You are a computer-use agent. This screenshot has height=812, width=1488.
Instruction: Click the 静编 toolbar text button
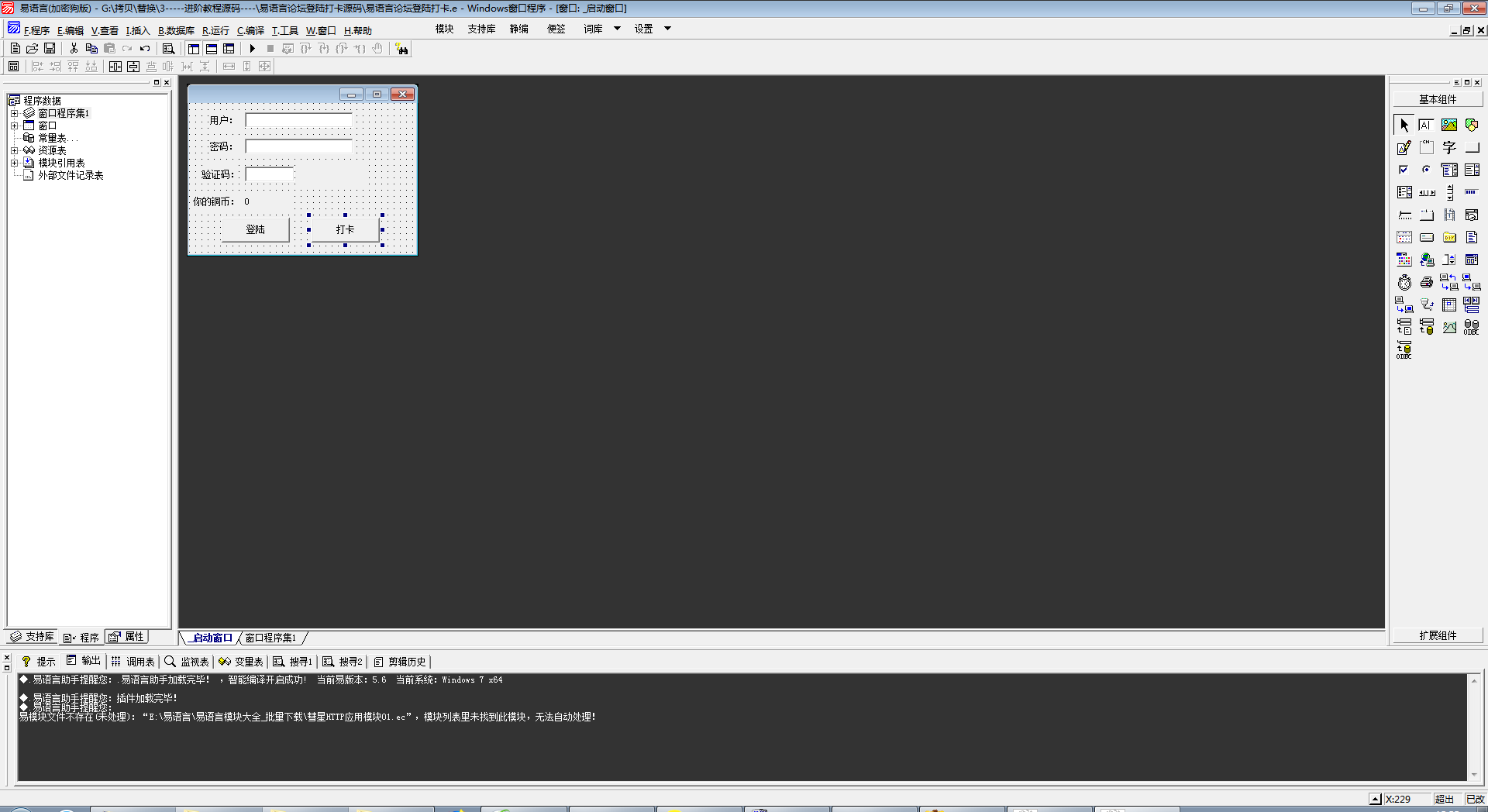tap(518, 29)
